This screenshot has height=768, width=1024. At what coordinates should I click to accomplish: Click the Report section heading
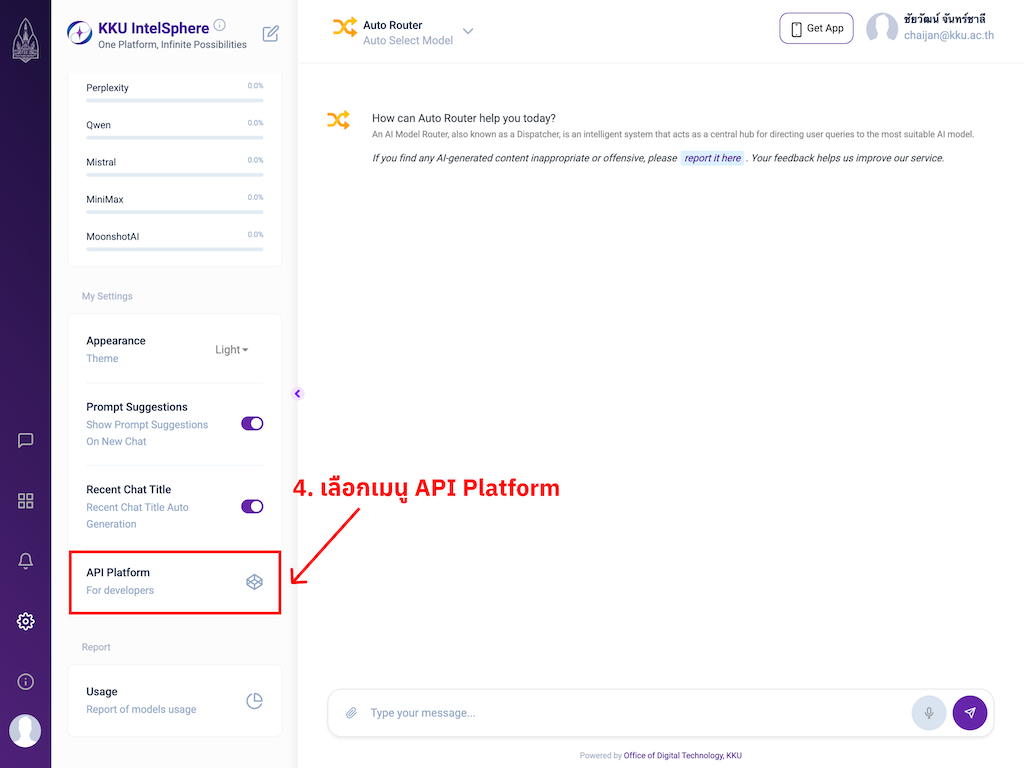96,647
